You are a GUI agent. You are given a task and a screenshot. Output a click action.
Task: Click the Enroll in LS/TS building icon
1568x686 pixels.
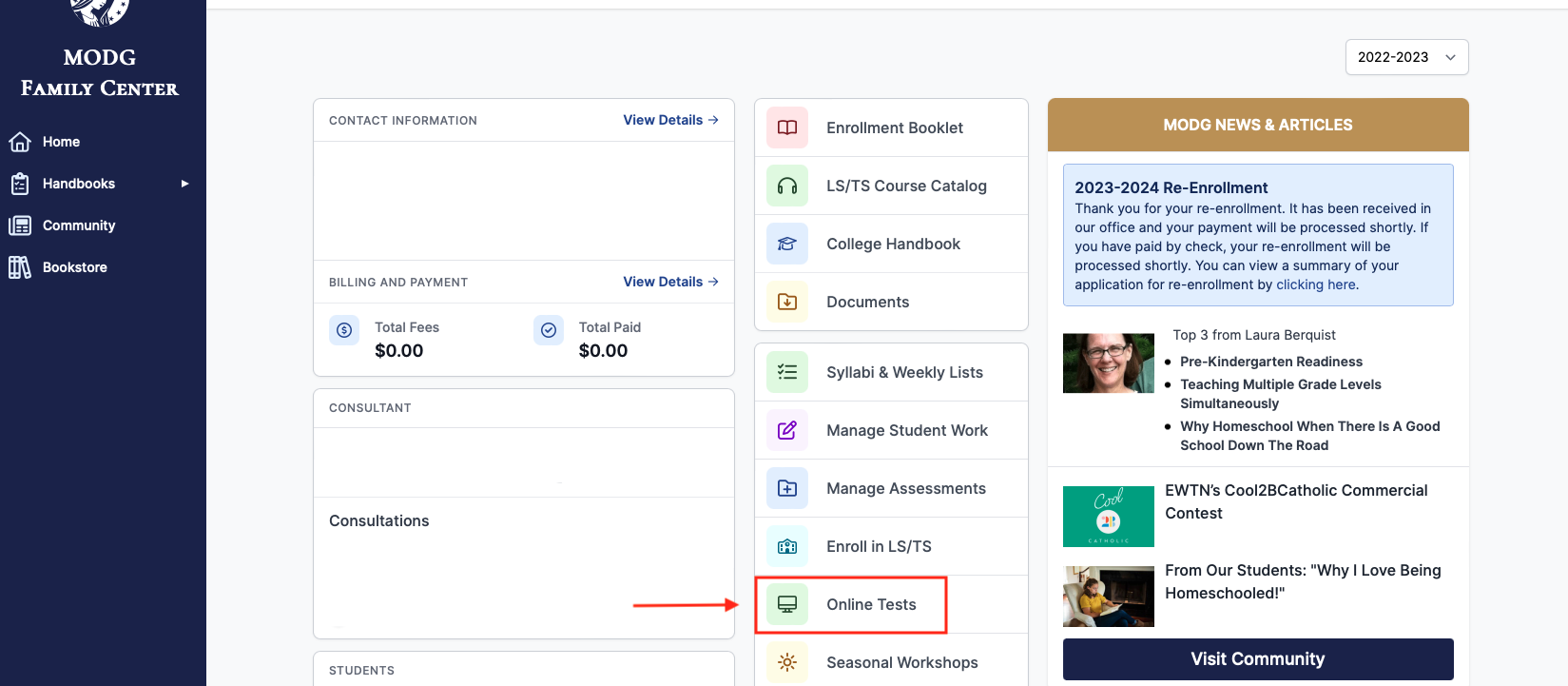[787, 546]
